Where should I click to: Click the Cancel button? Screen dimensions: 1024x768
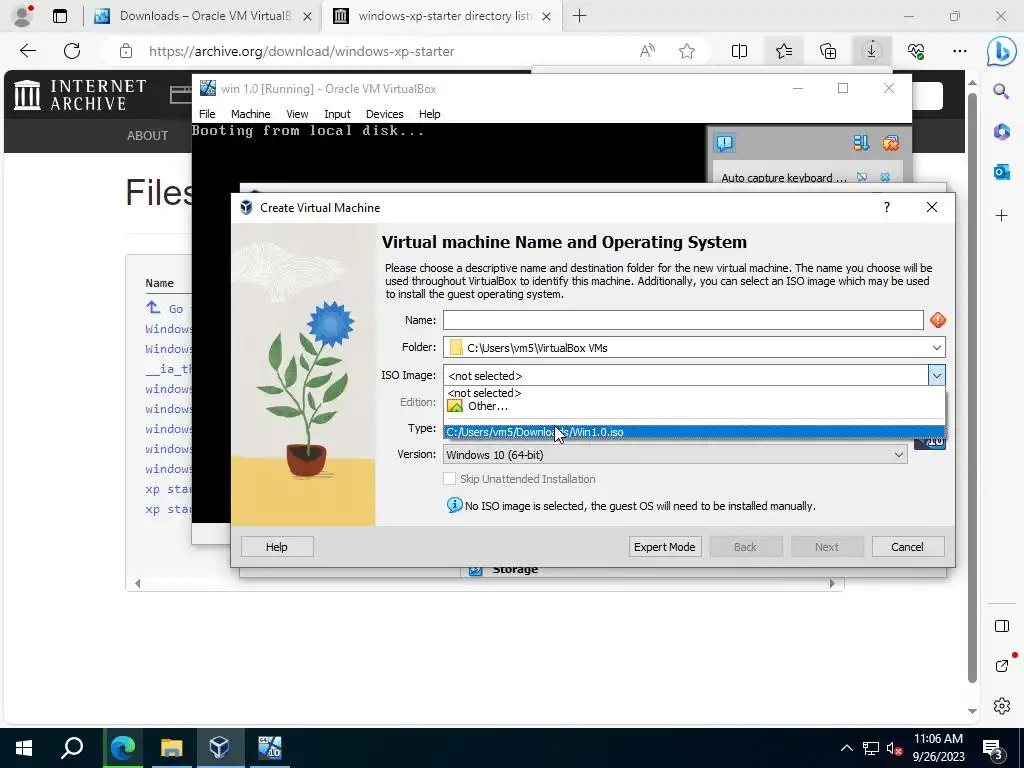(x=908, y=547)
